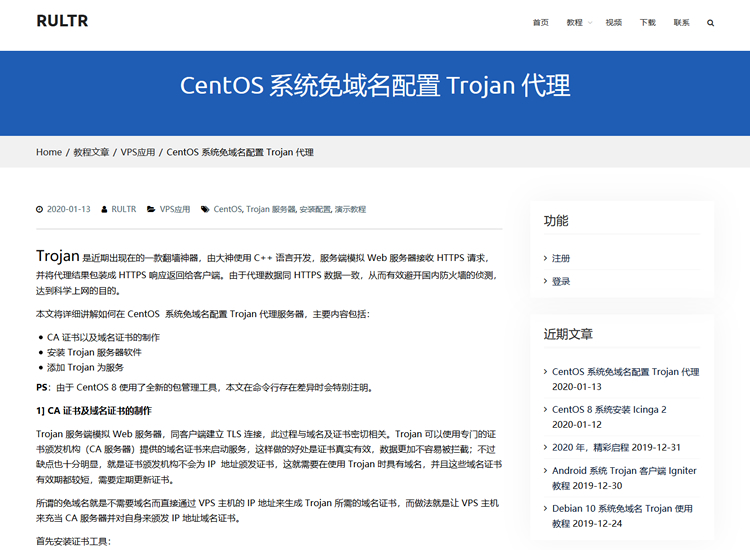Click list item 安装 Trojan 服务器软件
Viewport: 750px width, 550px height.
pyautogui.click(x=94, y=352)
